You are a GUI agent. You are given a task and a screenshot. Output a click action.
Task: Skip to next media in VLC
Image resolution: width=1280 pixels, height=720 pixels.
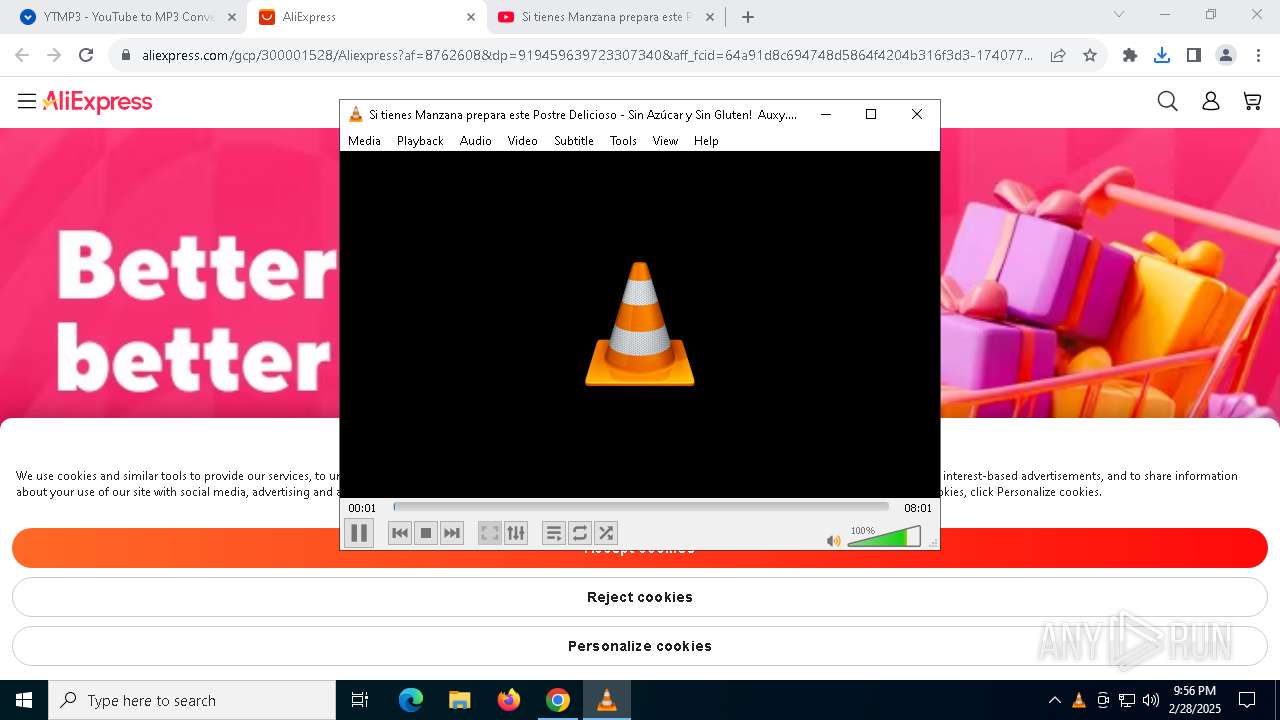452,533
